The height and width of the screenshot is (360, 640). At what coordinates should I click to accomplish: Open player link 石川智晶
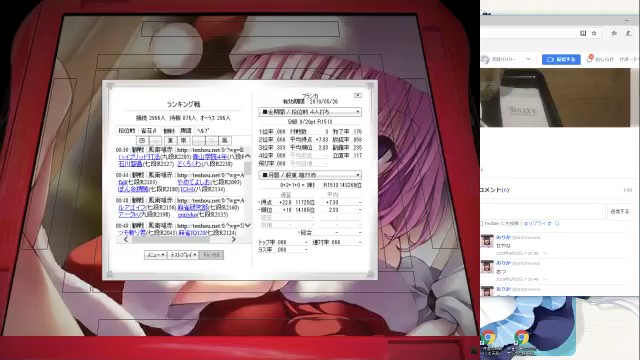pos(130,164)
